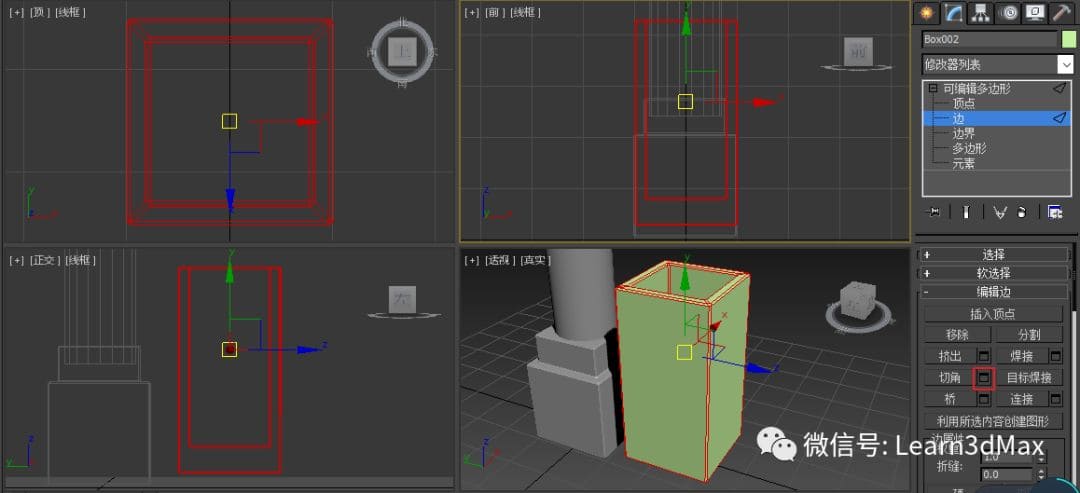1080x493 pixels.
Task: Click the 桥 button
Action: (949, 399)
